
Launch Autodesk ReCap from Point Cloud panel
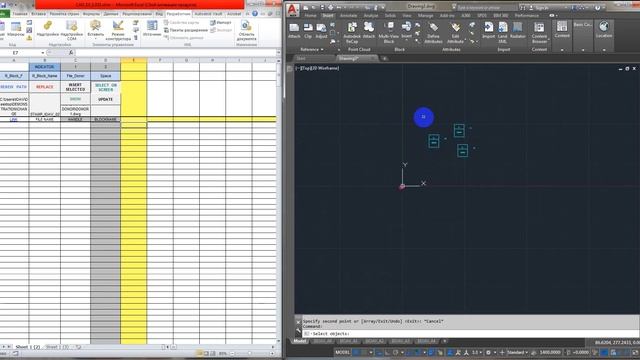[x=352, y=33]
